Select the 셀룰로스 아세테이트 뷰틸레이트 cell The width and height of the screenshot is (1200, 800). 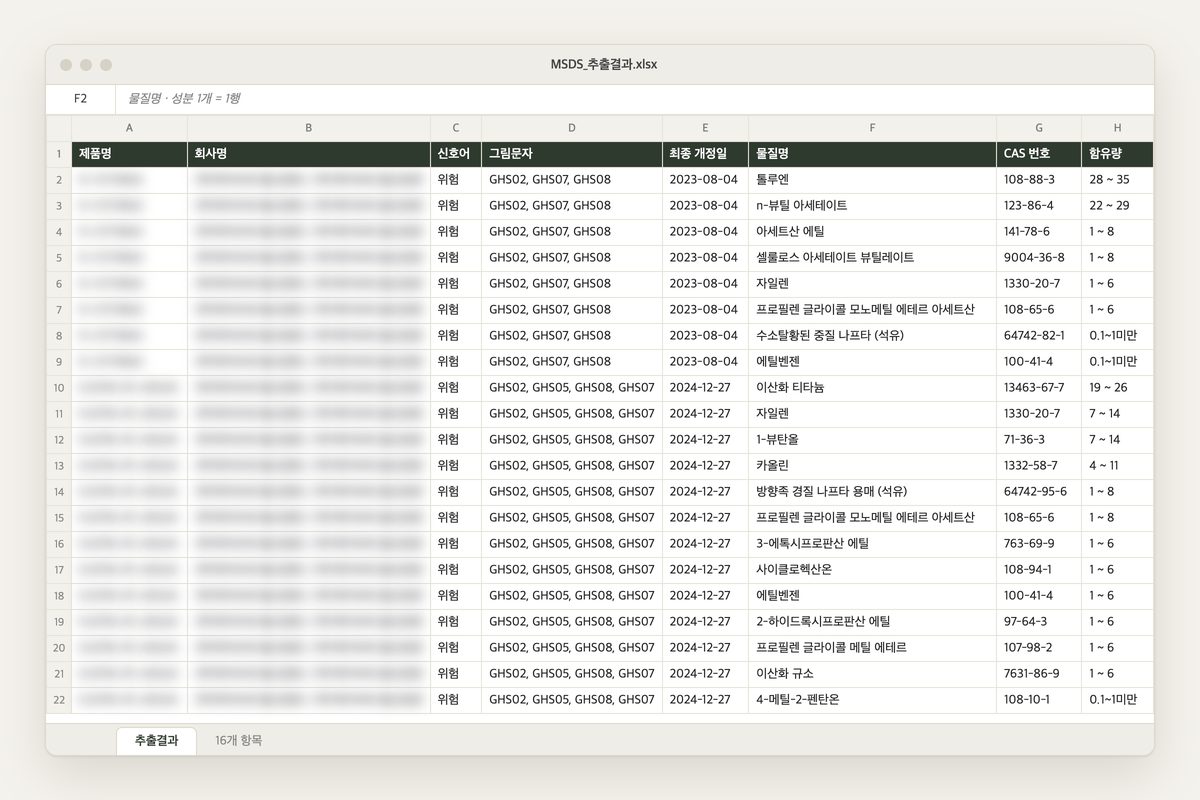tap(872, 258)
